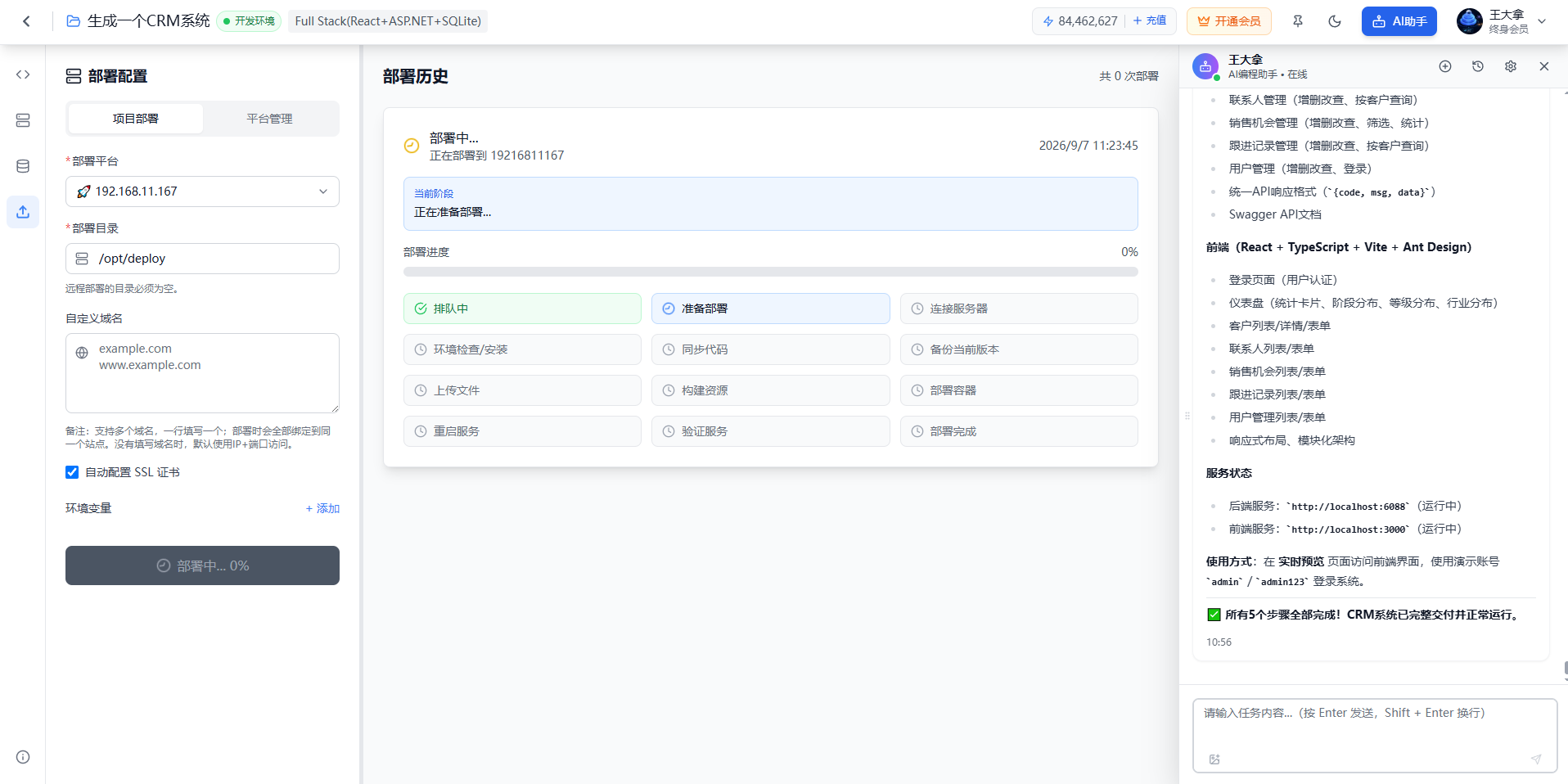Open AI assistant settings gear
This screenshot has height=784, width=1568.
(1511, 66)
